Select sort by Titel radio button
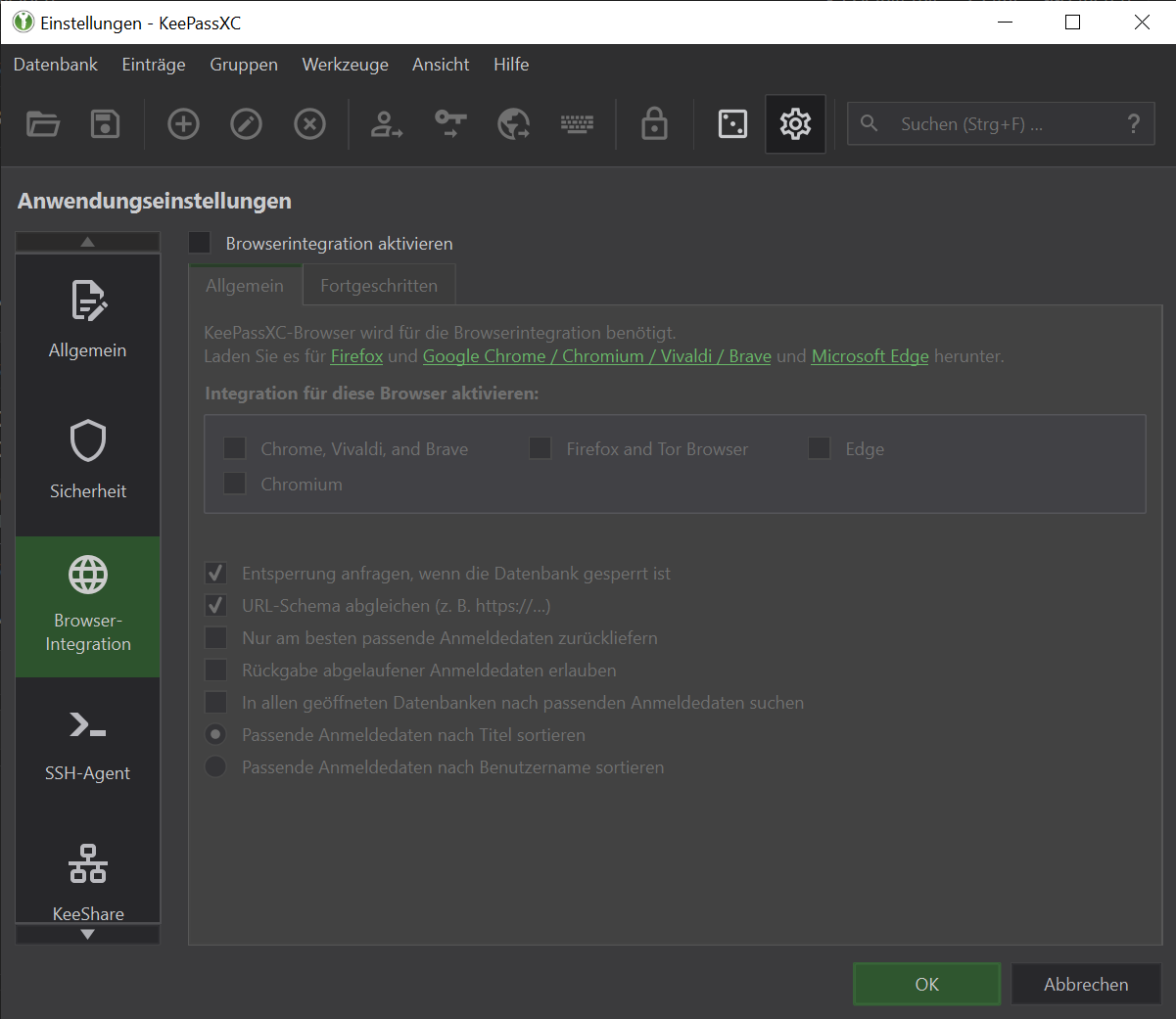This screenshot has width=1176, height=1019. coord(216,735)
